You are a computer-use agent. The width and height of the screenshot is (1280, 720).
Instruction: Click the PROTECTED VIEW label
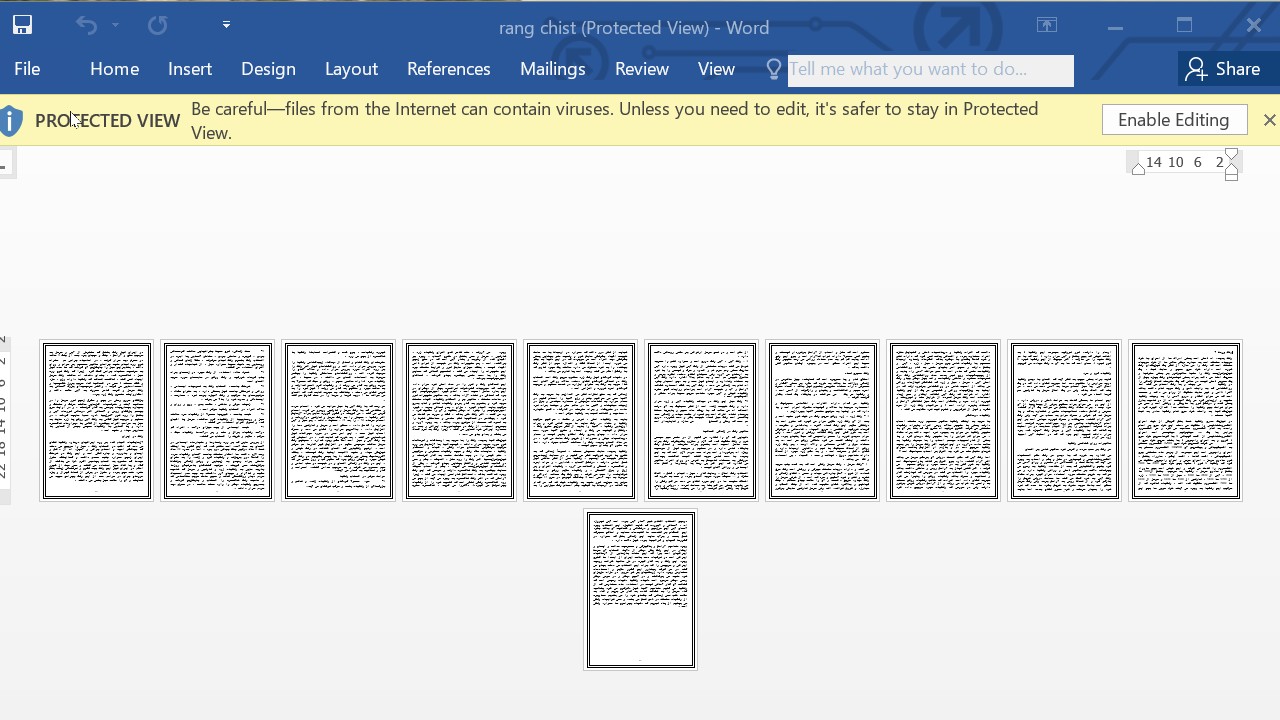point(107,120)
